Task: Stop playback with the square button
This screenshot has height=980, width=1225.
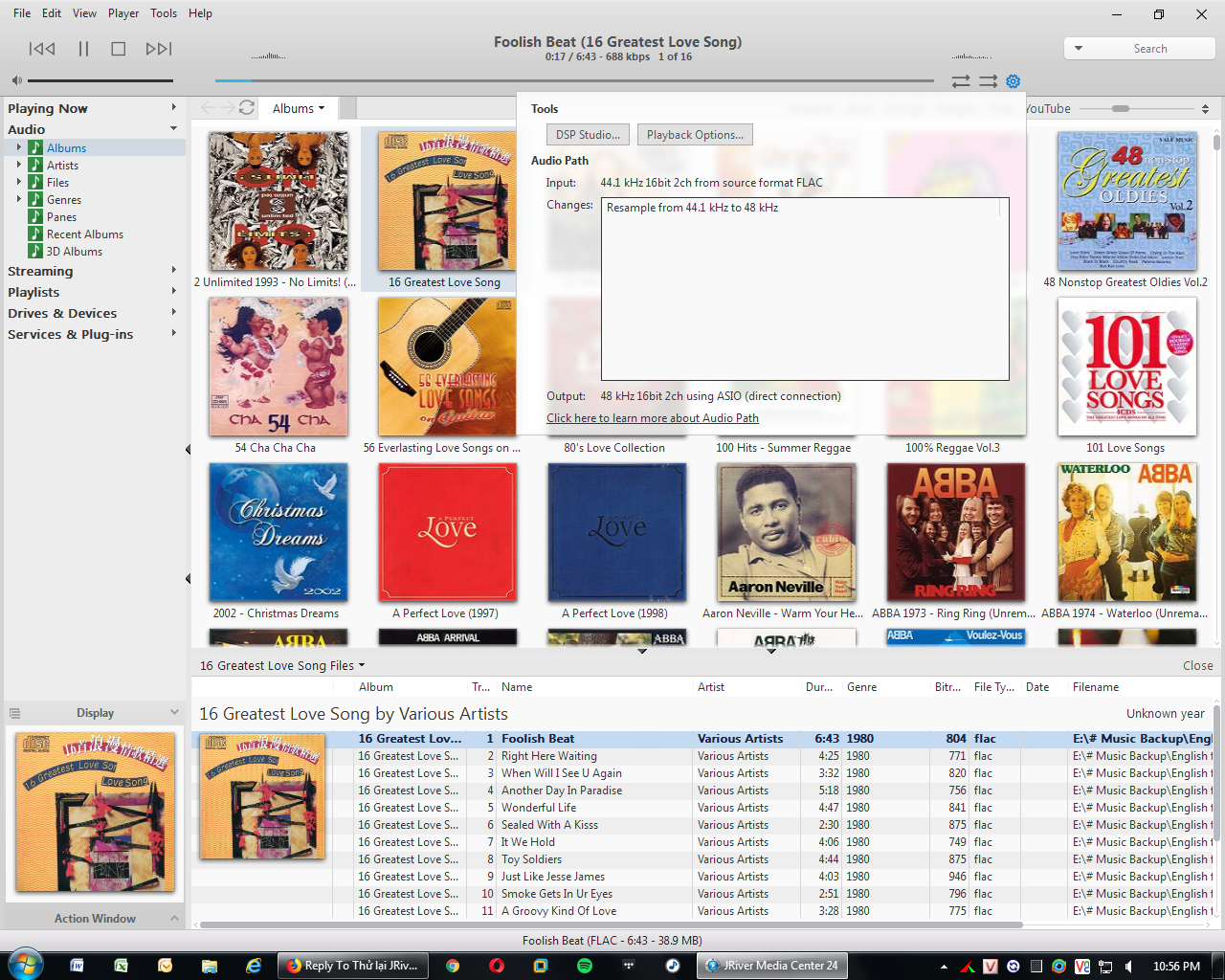Action: pos(119,49)
